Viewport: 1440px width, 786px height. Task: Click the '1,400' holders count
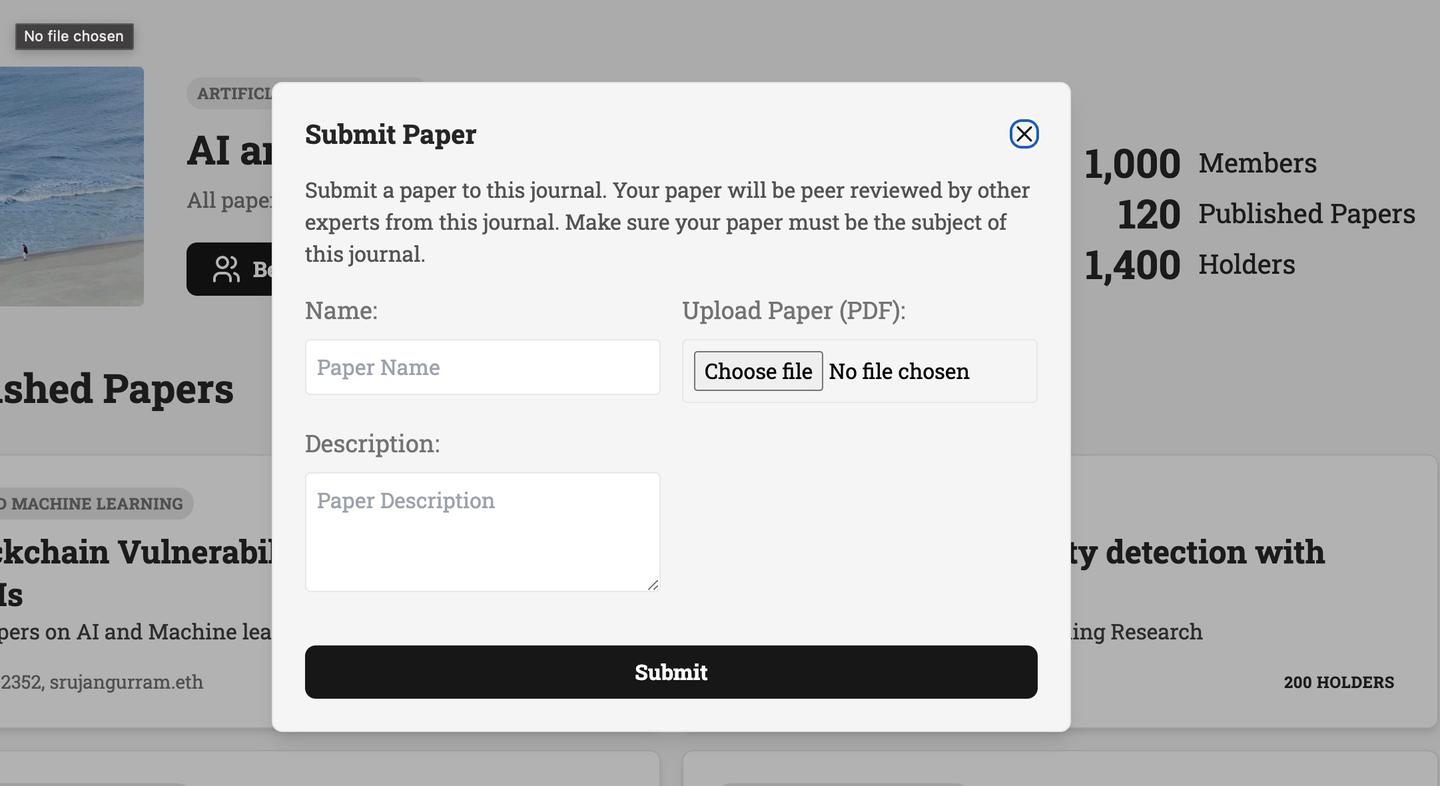click(x=1132, y=265)
